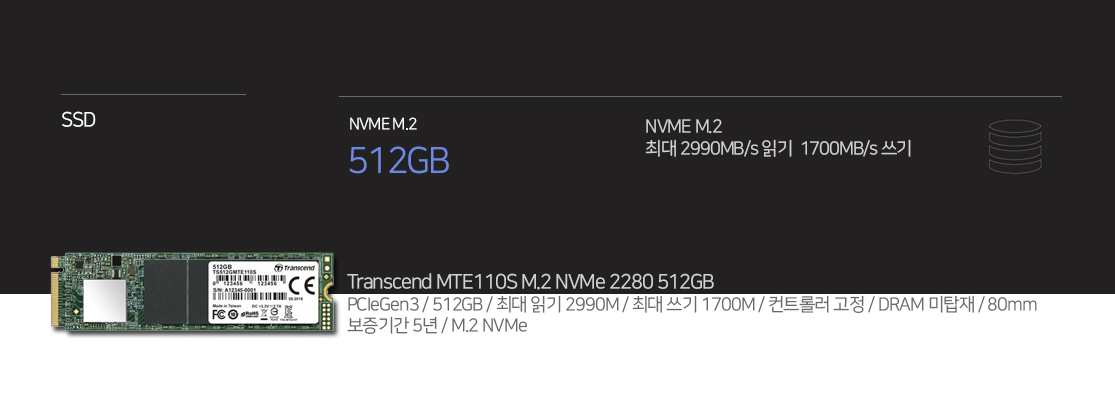Click the Transcend logo on the SSD label
The width and height of the screenshot is (1115, 400).
pos(293,268)
